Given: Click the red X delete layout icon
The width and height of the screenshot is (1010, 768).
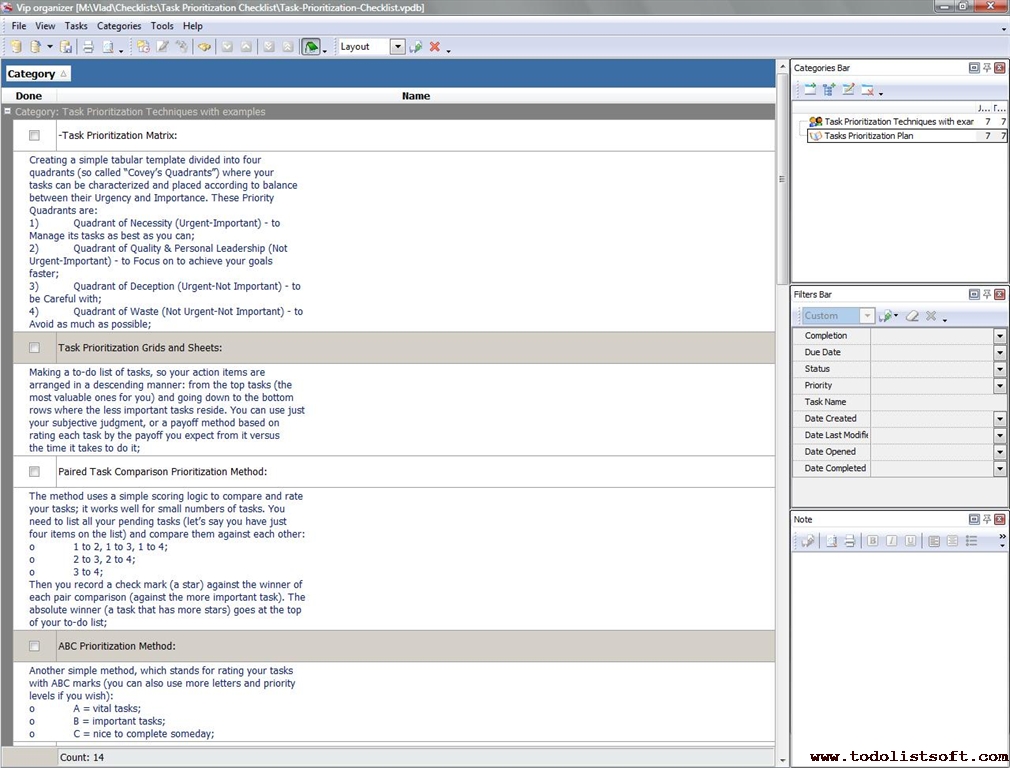Looking at the screenshot, I should [435, 47].
